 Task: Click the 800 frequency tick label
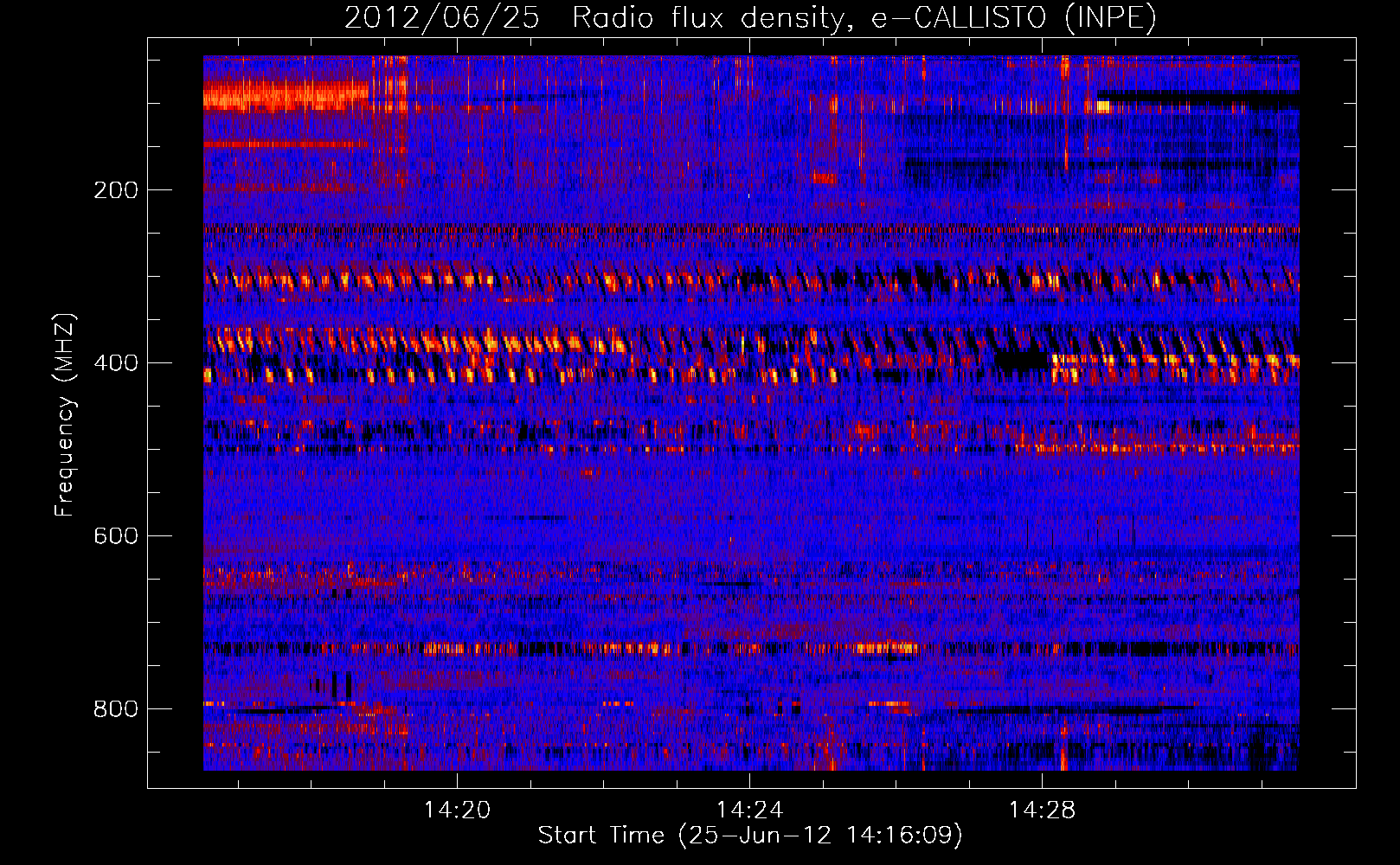116,709
